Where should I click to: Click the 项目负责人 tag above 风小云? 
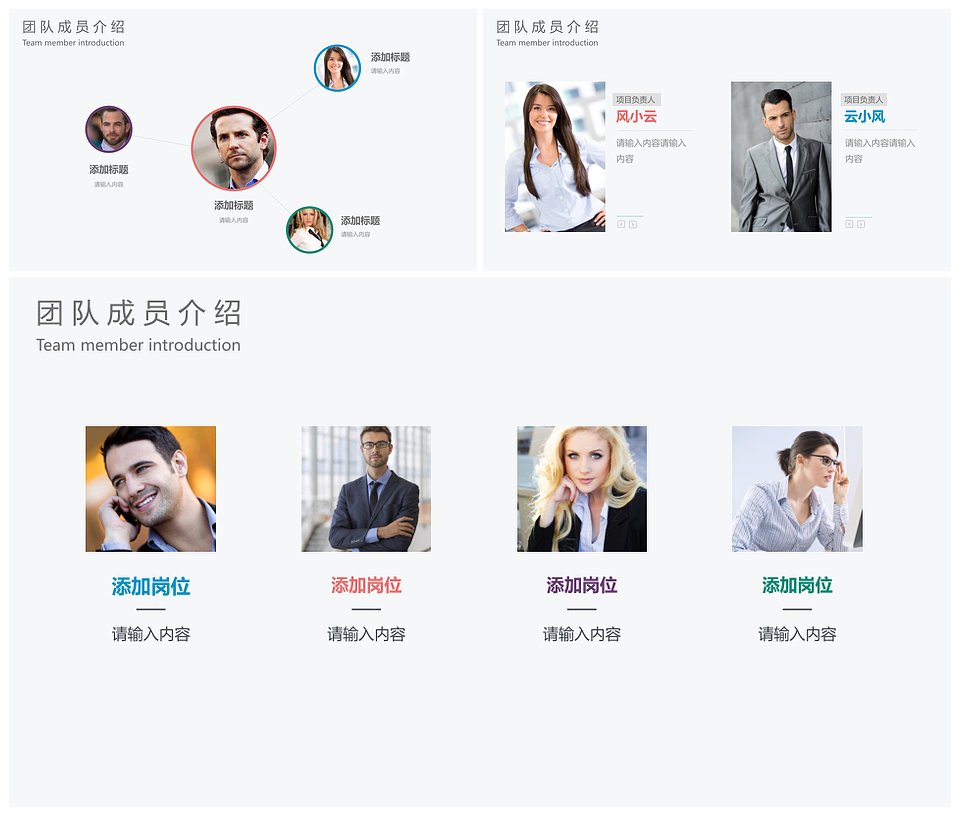coord(636,99)
